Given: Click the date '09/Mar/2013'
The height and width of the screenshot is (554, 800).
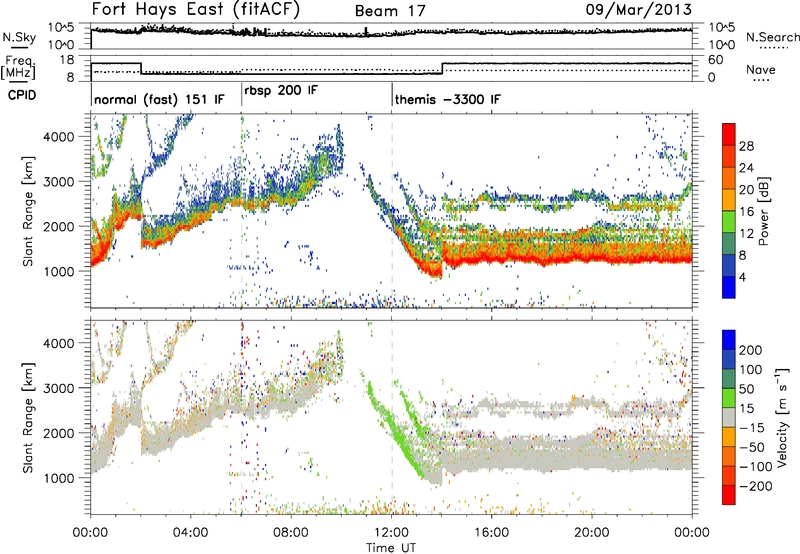Looking at the screenshot, I should pos(639,9).
